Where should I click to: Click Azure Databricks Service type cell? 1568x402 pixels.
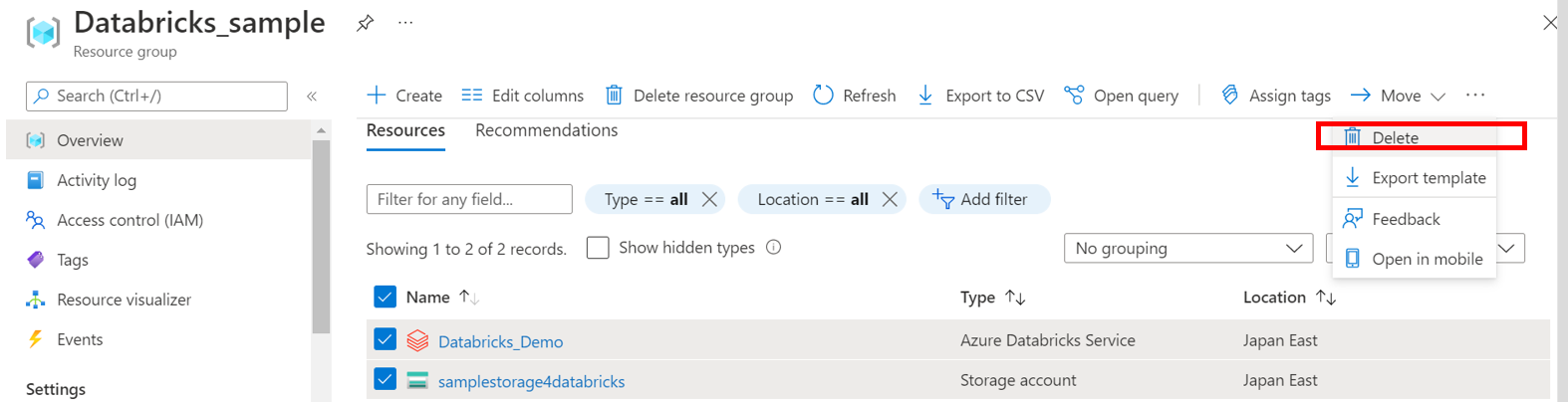[x=1048, y=340]
